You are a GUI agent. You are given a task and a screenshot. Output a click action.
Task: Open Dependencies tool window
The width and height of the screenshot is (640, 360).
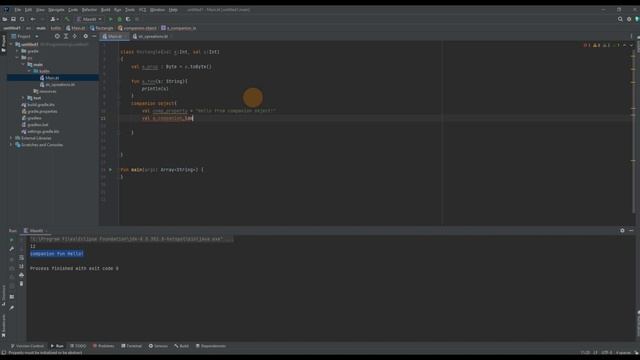[x=211, y=346]
